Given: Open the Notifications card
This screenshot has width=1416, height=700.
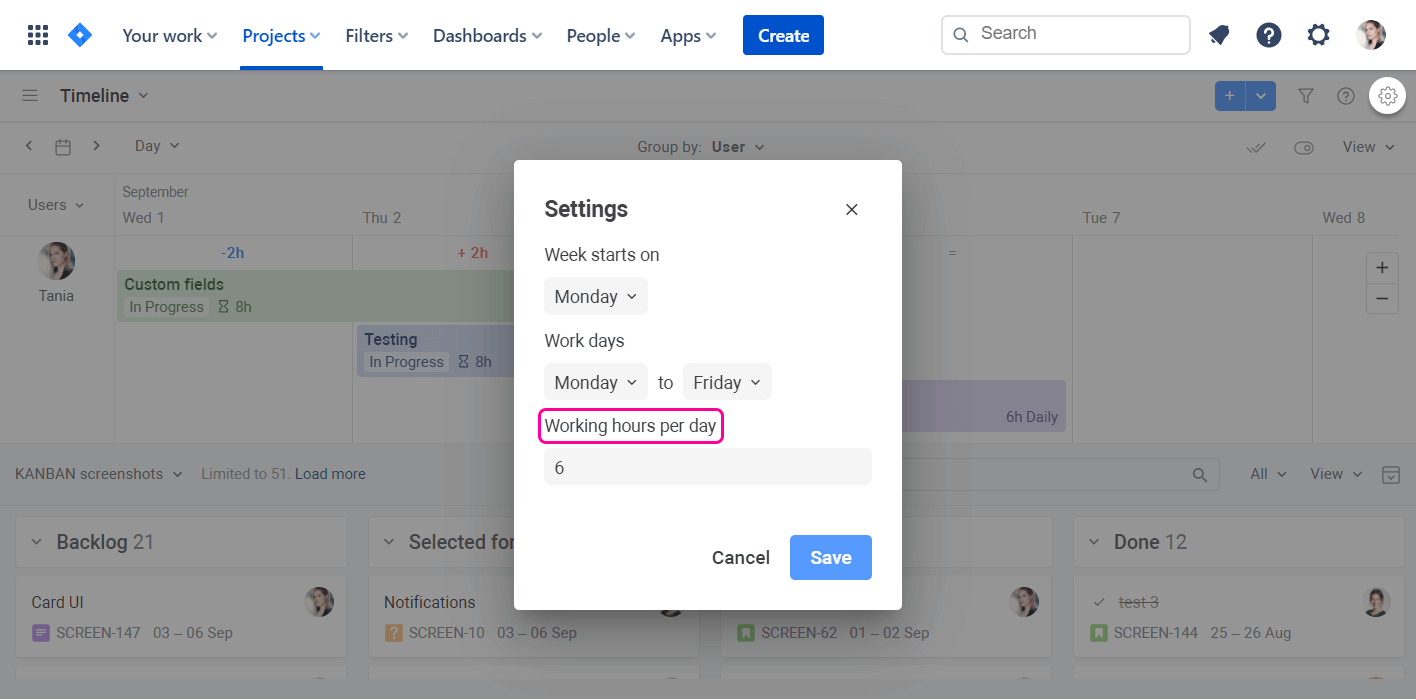Looking at the screenshot, I should (533, 617).
